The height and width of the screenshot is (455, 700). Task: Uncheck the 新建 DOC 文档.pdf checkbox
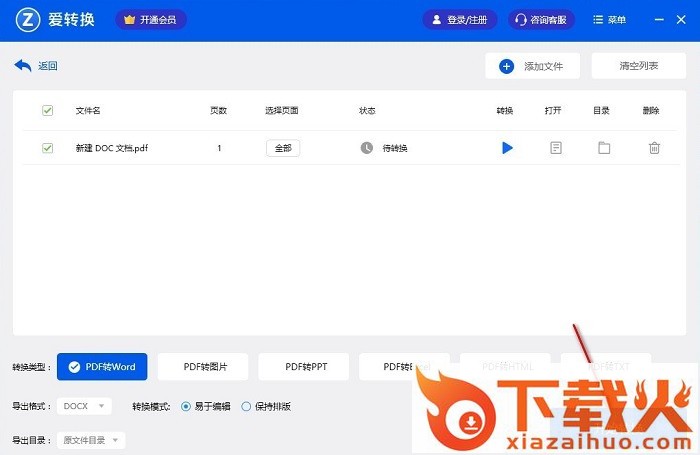click(x=47, y=148)
